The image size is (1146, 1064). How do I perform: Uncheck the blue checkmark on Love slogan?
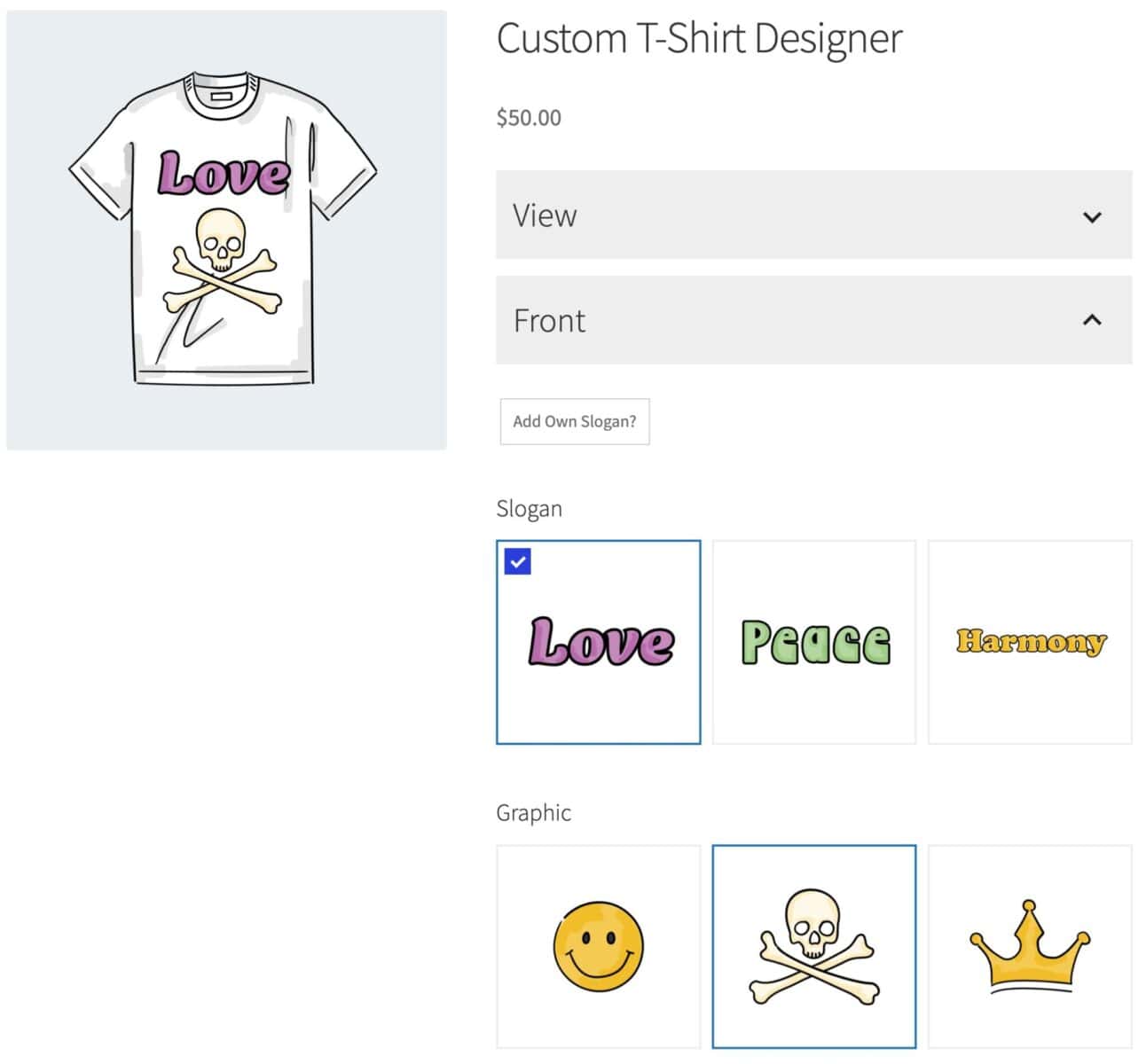[x=517, y=561]
